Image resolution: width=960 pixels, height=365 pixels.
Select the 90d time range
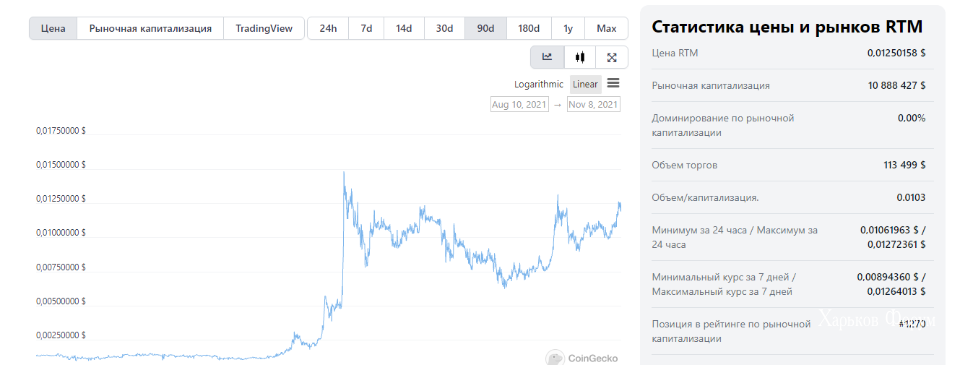(486, 28)
